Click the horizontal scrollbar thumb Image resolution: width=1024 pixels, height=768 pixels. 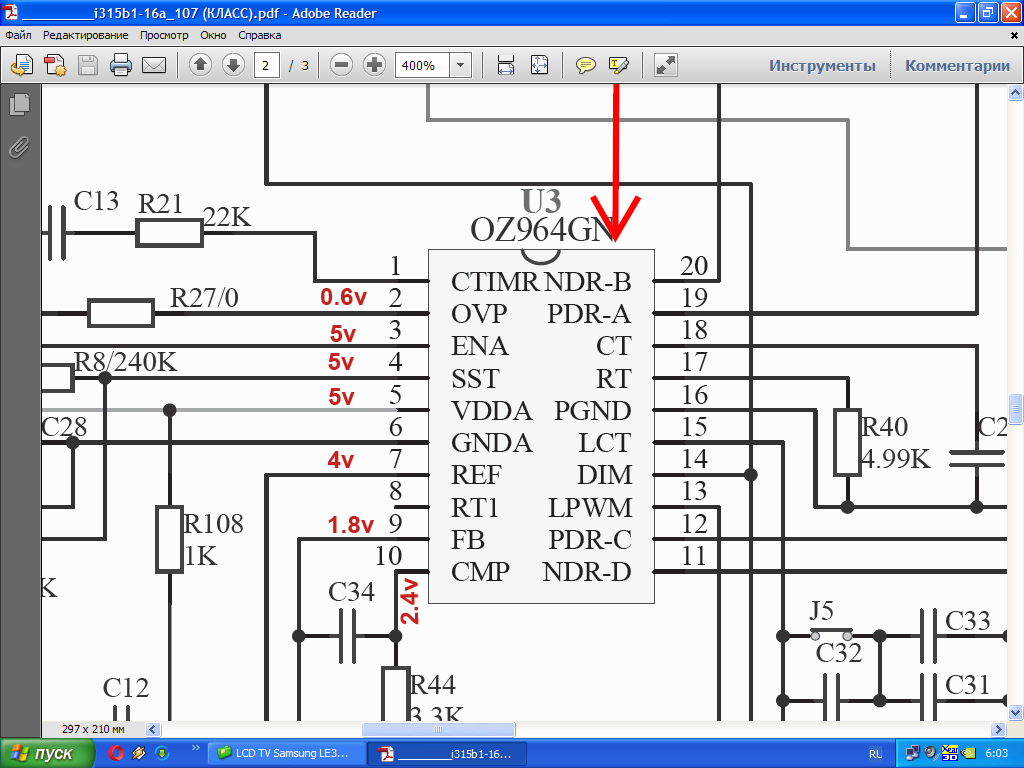[438, 729]
